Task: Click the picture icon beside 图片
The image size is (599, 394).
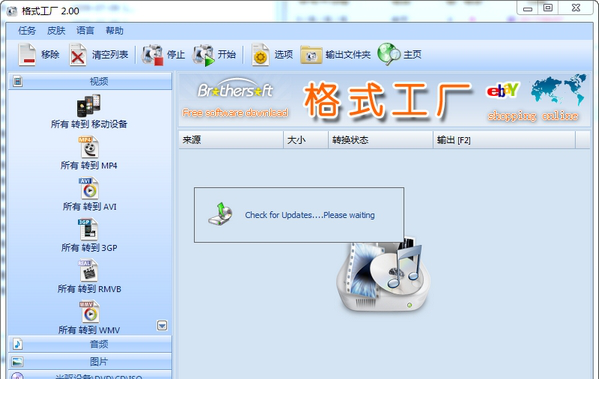Action: (x=18, y=361)
